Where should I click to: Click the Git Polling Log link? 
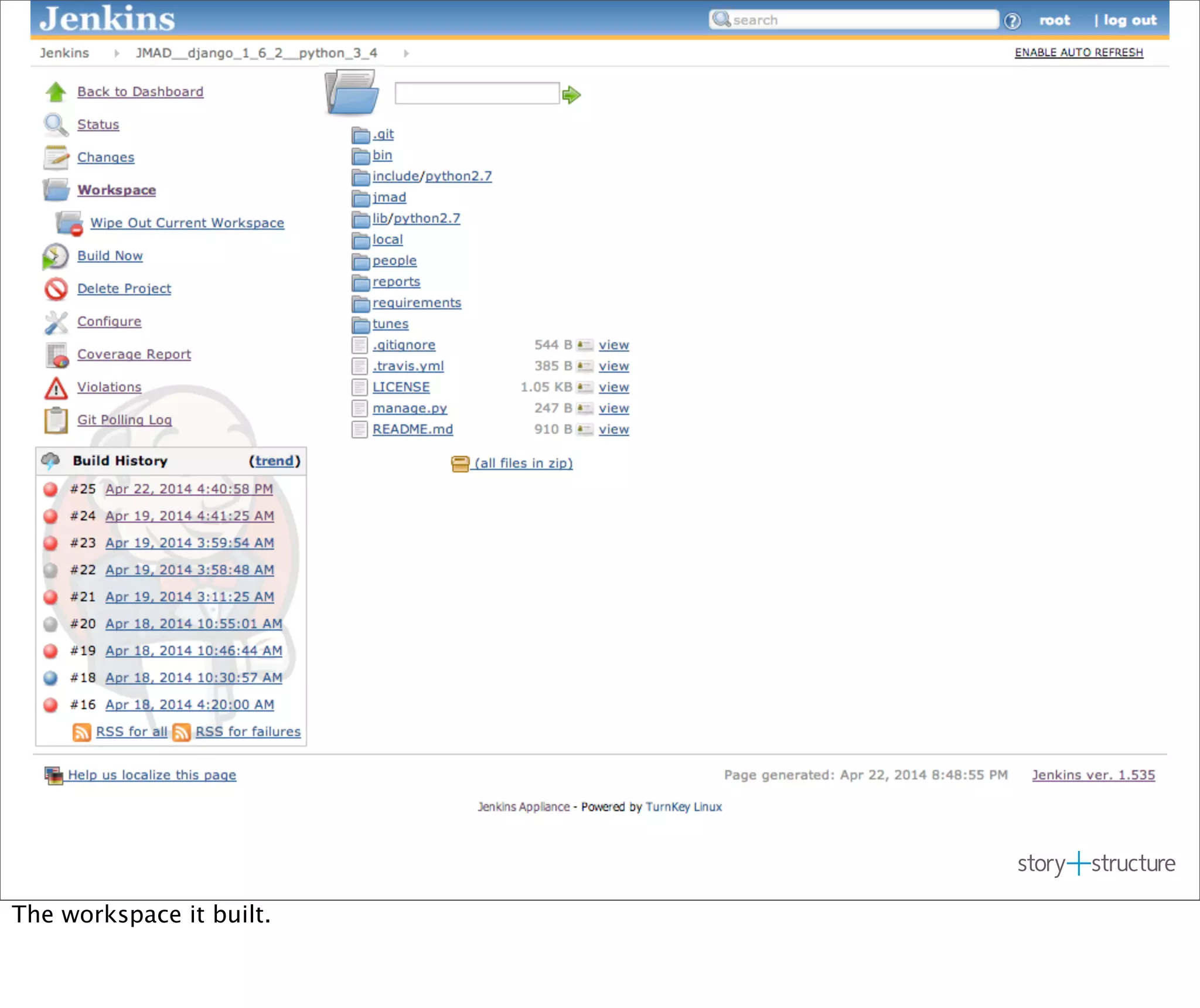(x=124, y=420)
